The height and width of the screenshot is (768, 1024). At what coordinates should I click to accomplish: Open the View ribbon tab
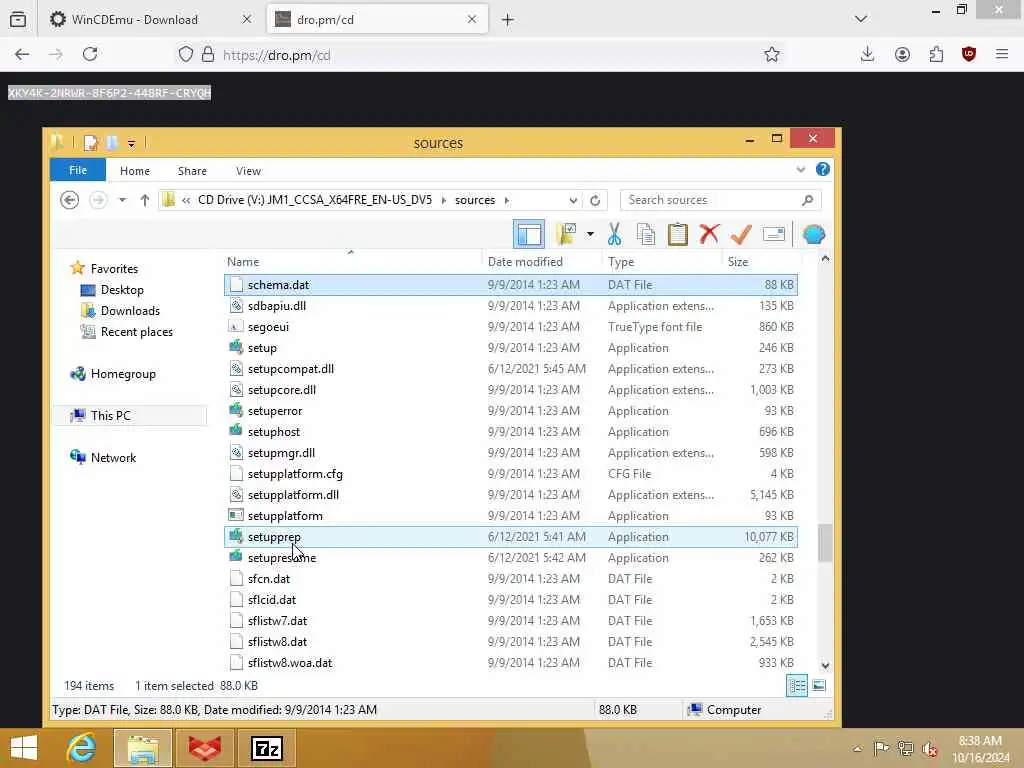point(248,170)
